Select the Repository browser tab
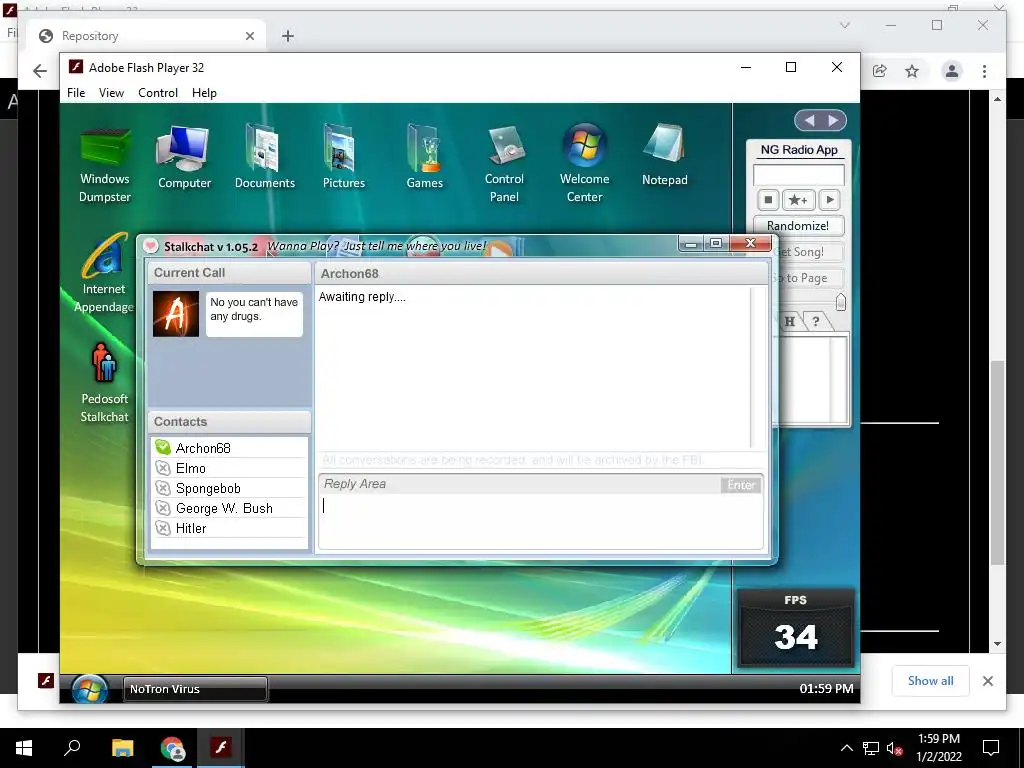 pos(147,36)
